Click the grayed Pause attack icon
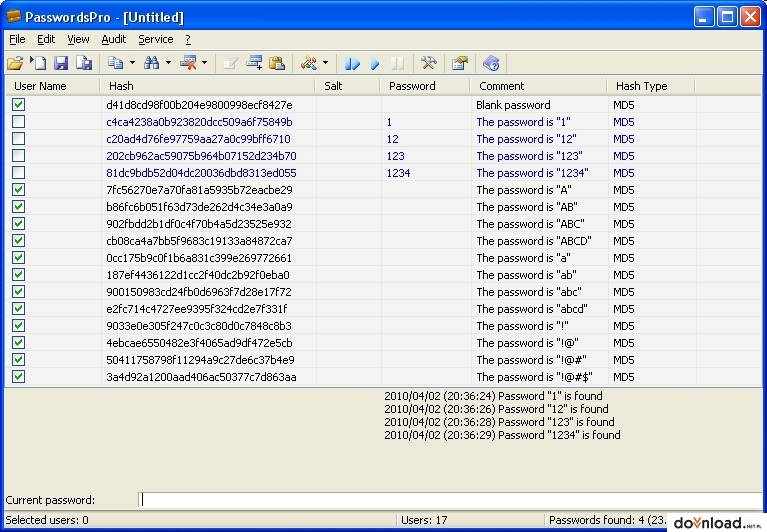Viewport: 767px width, 532px height. tap(398, 63)
